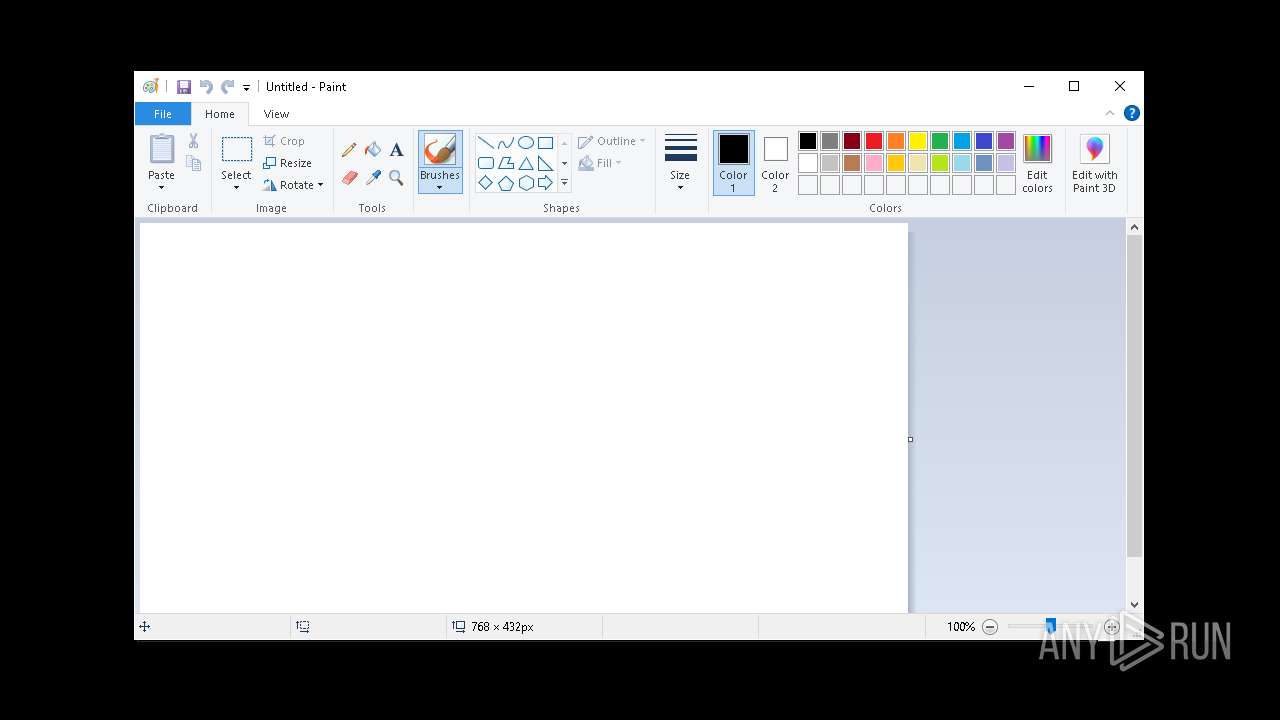This screenshot has height=720, width=1280.
Task: Choose the Right triangle shape
Action: [545, 163]
